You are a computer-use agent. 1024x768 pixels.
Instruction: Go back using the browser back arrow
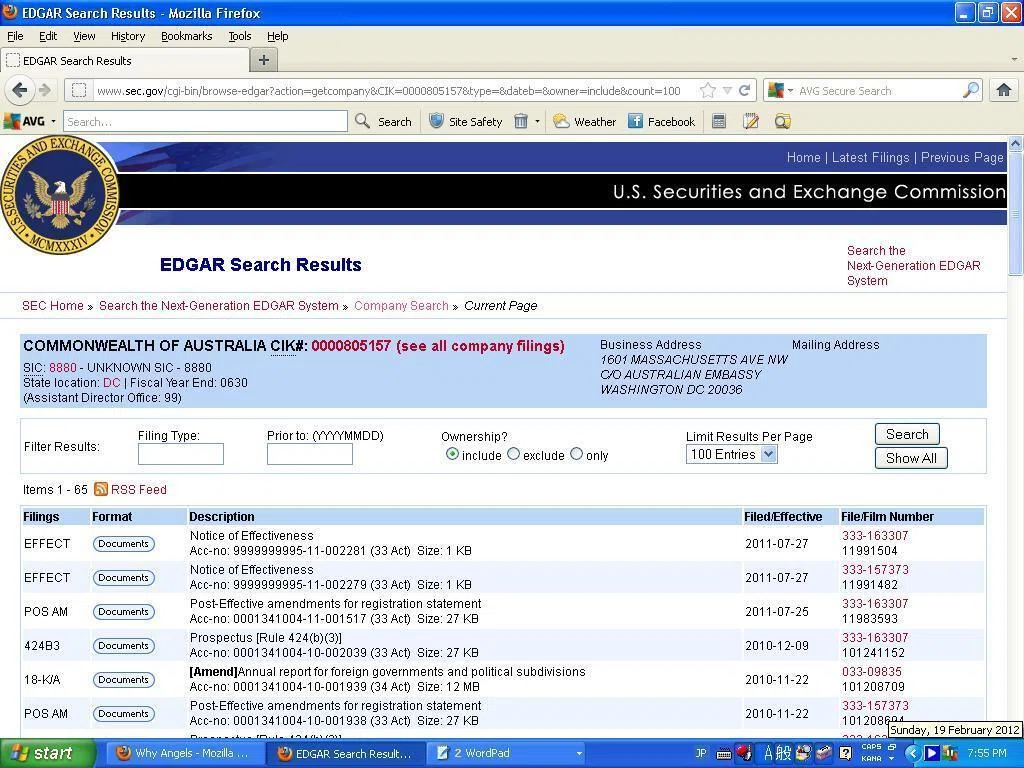[x=20, y=90]
